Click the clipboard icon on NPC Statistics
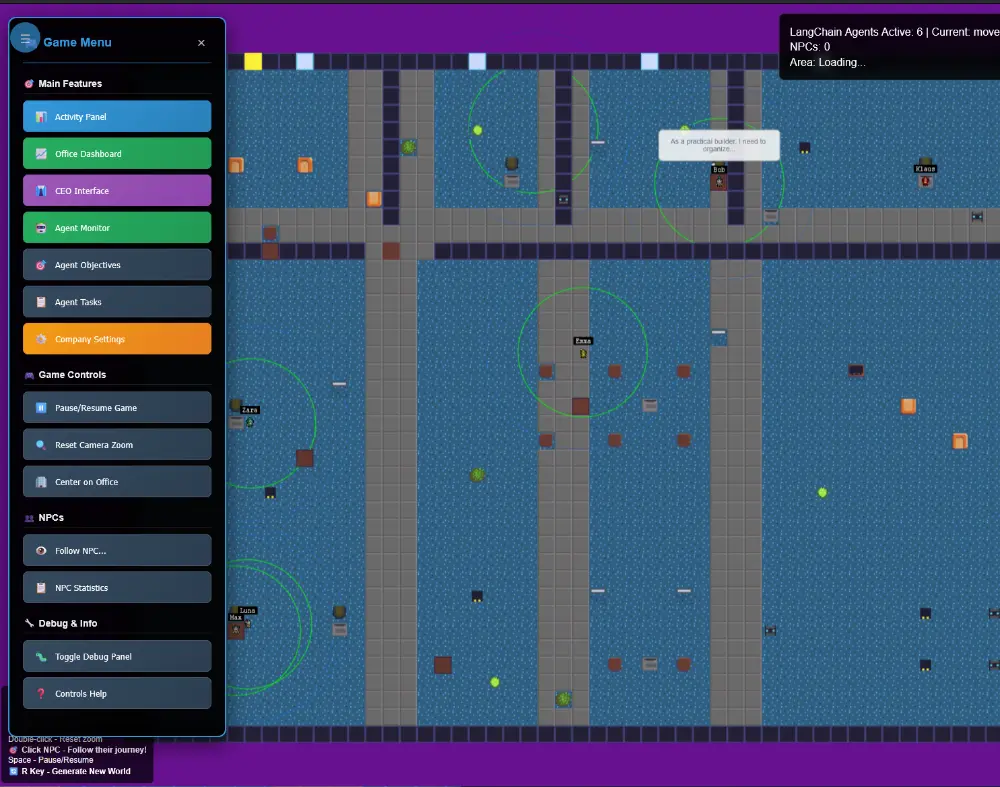 pos(41,587)
